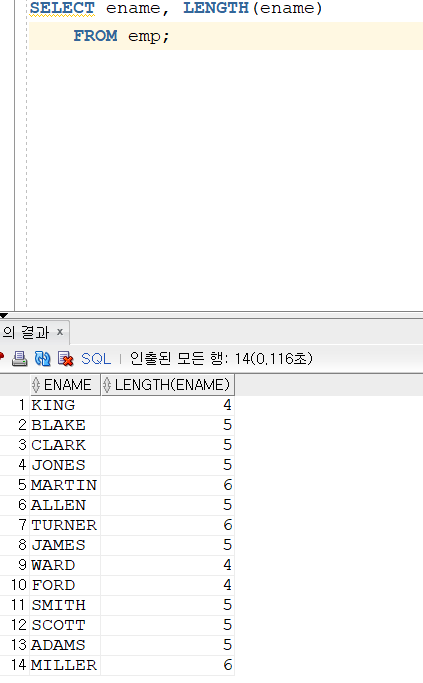The image size is (423, 683).
Task: Click row number 10 in the result grid
Action: tap(15, 585)
